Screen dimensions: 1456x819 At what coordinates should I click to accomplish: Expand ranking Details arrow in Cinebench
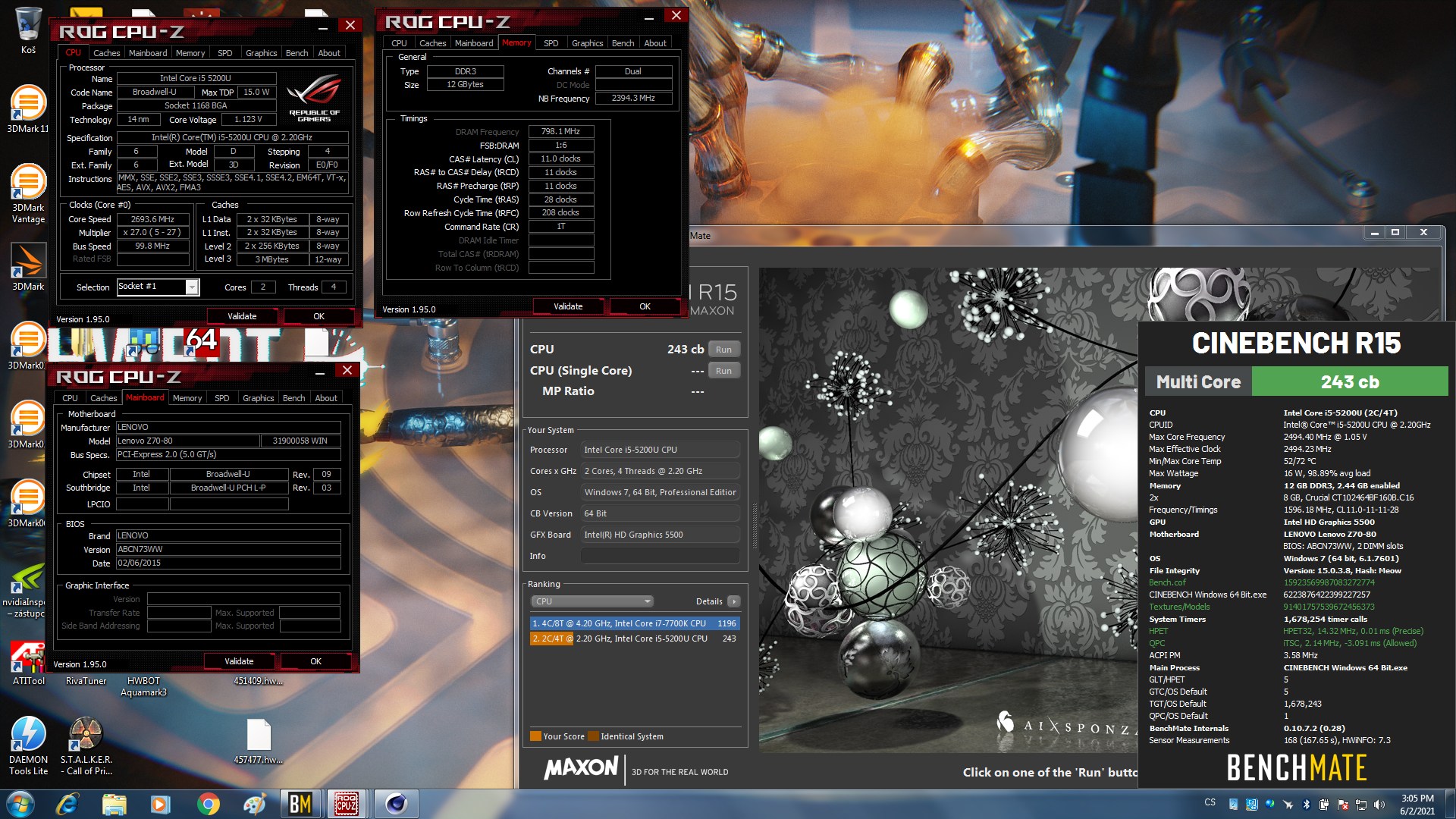pyautogui.click(x=733, y=601)
